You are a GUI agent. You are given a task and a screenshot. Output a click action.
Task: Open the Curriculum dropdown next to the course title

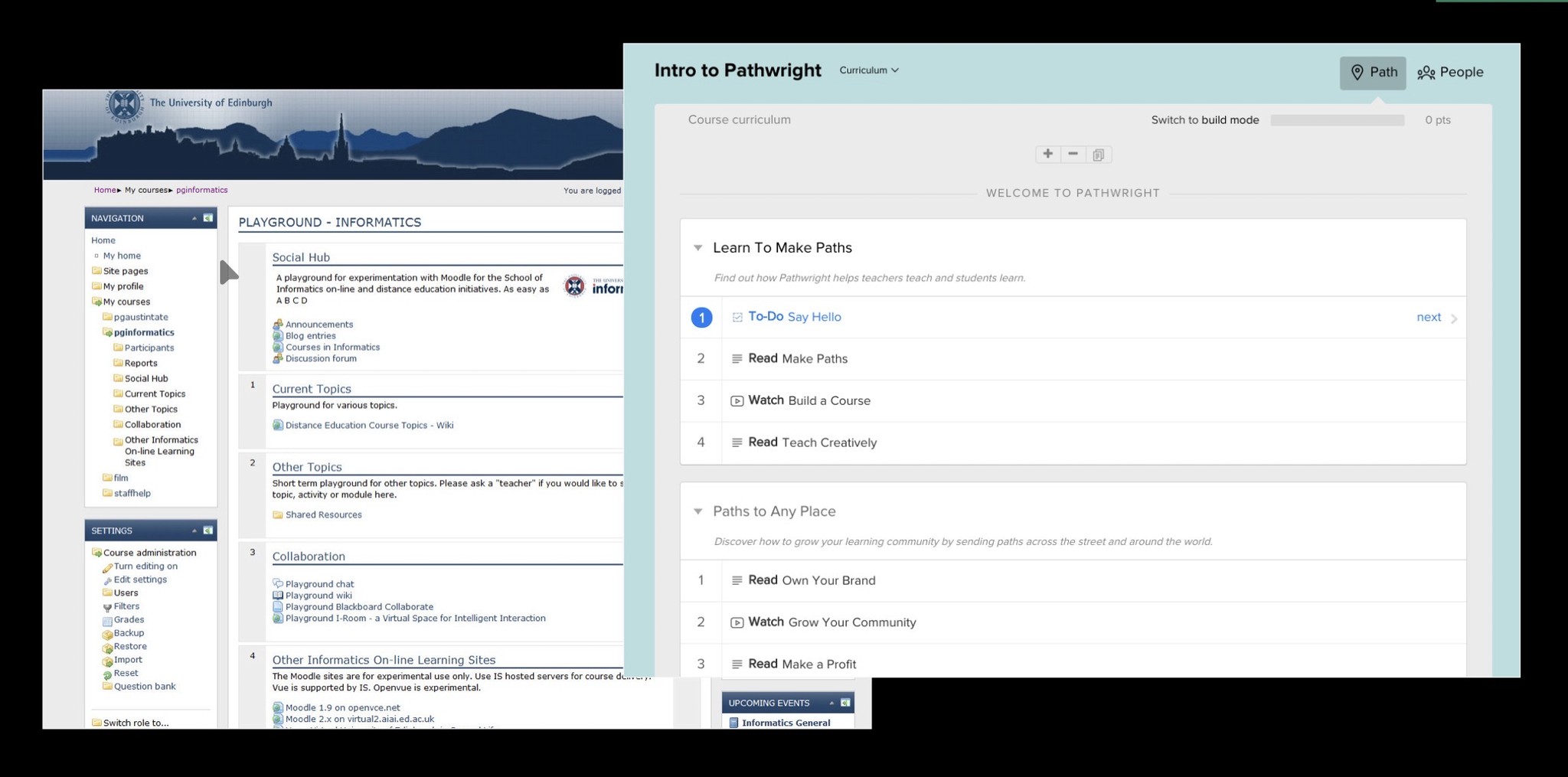point(869,70)
